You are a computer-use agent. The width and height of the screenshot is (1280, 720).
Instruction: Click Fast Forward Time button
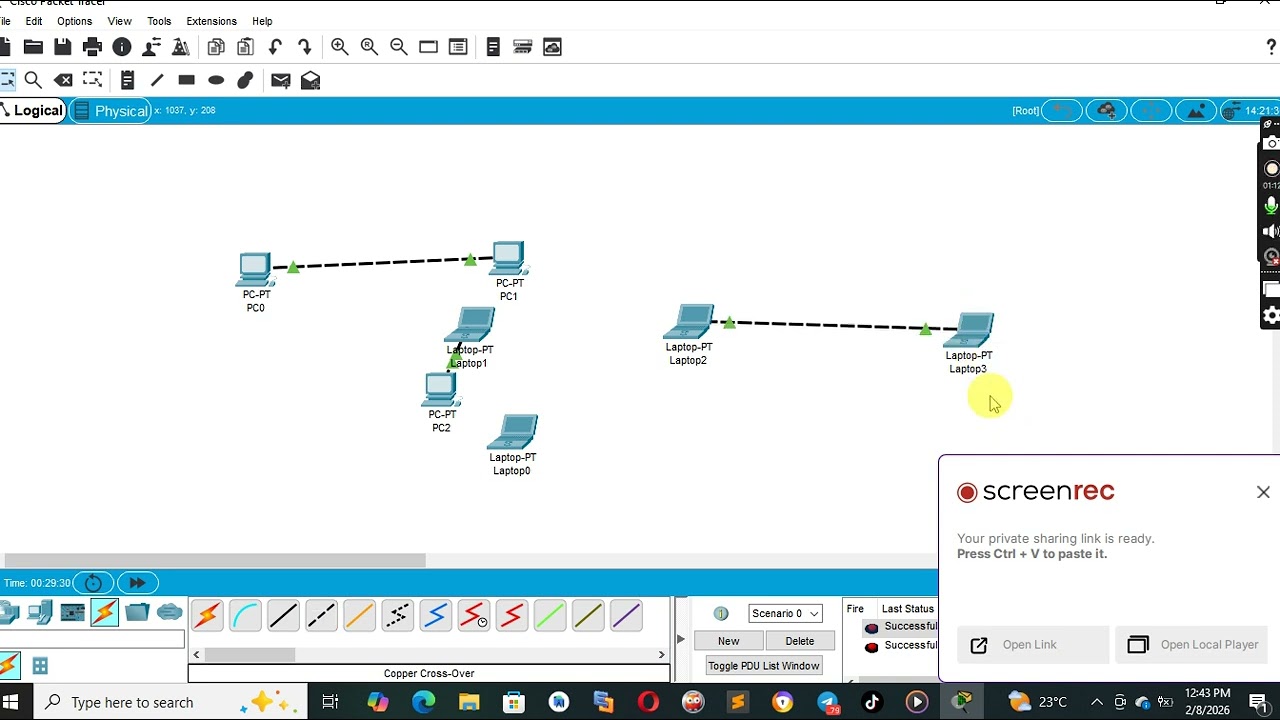pos(137,583)
